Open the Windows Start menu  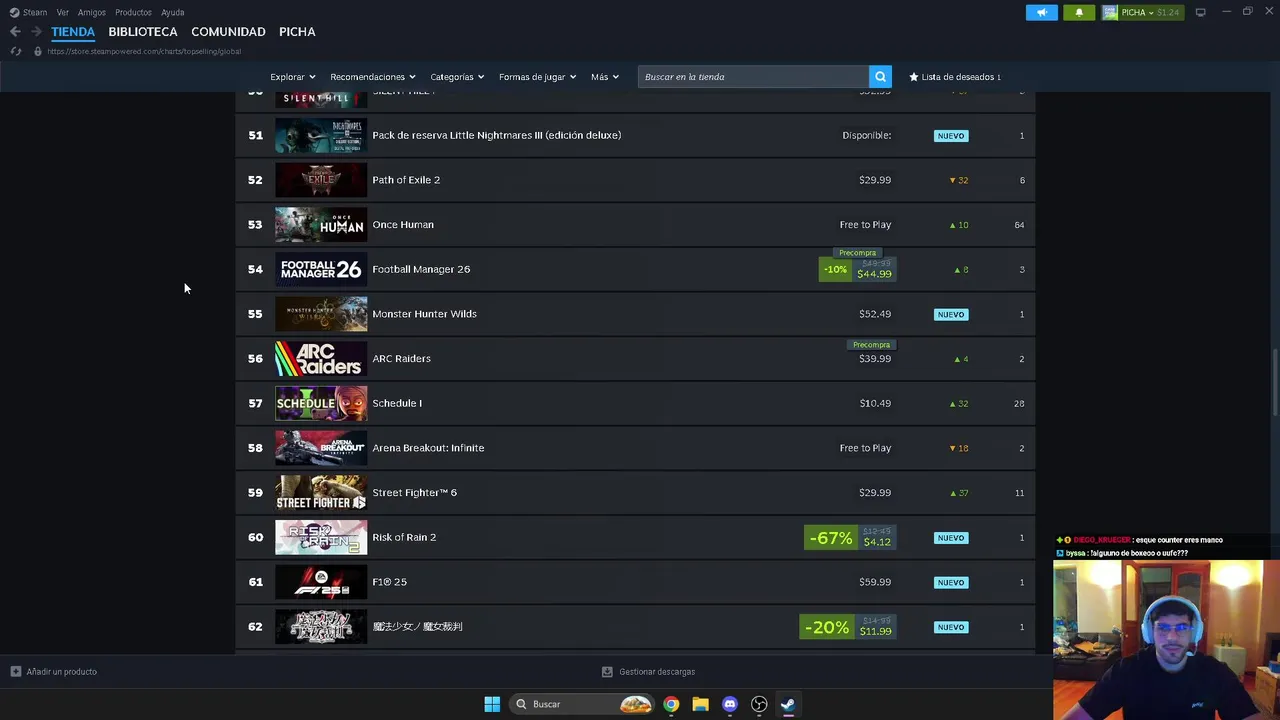point(492,704)
